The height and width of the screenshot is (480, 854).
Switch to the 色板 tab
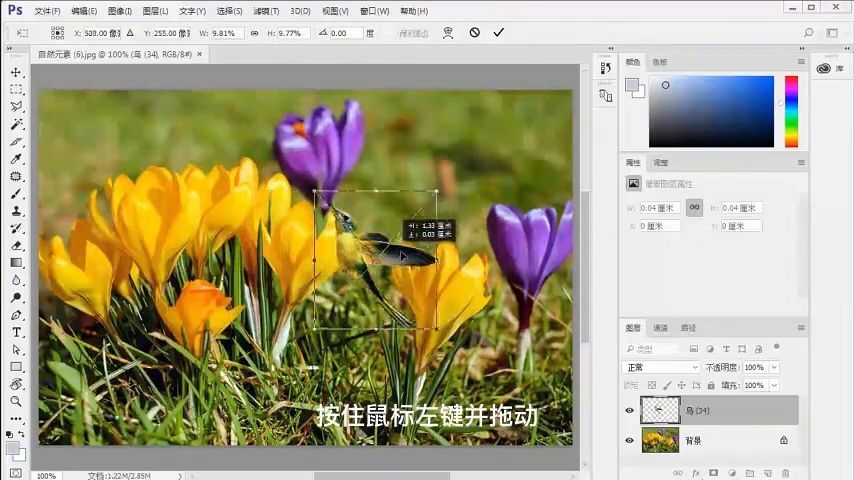[x=659, y=62]
